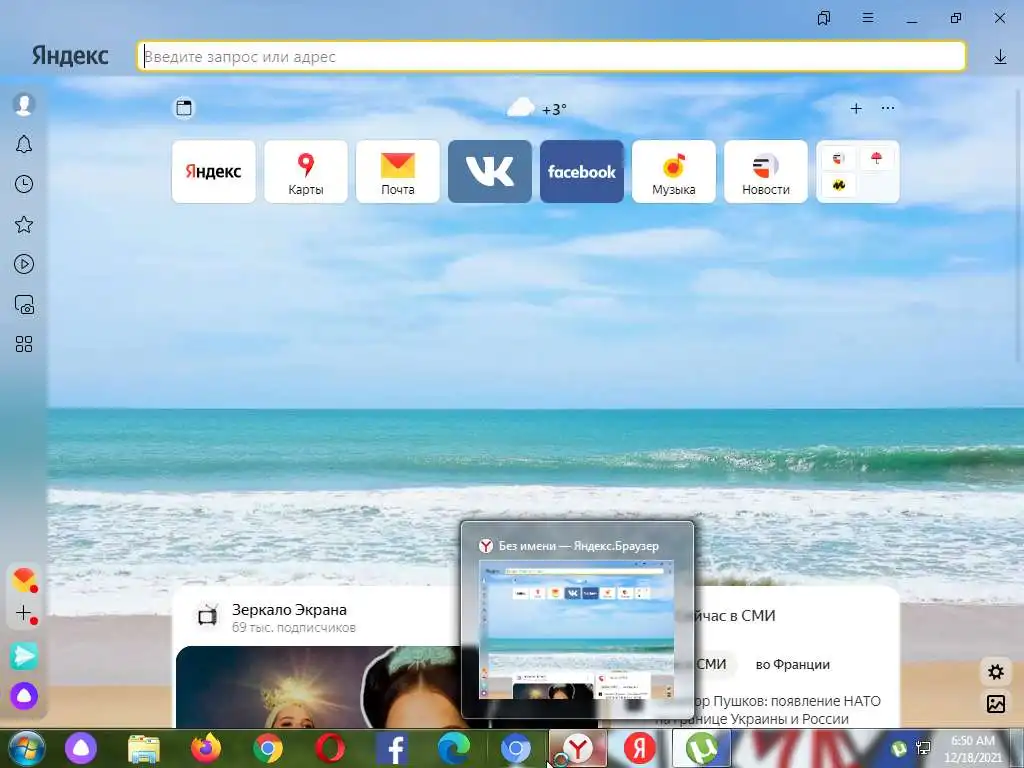Launch Alice assistant in browser sidebar

[24, 696]
